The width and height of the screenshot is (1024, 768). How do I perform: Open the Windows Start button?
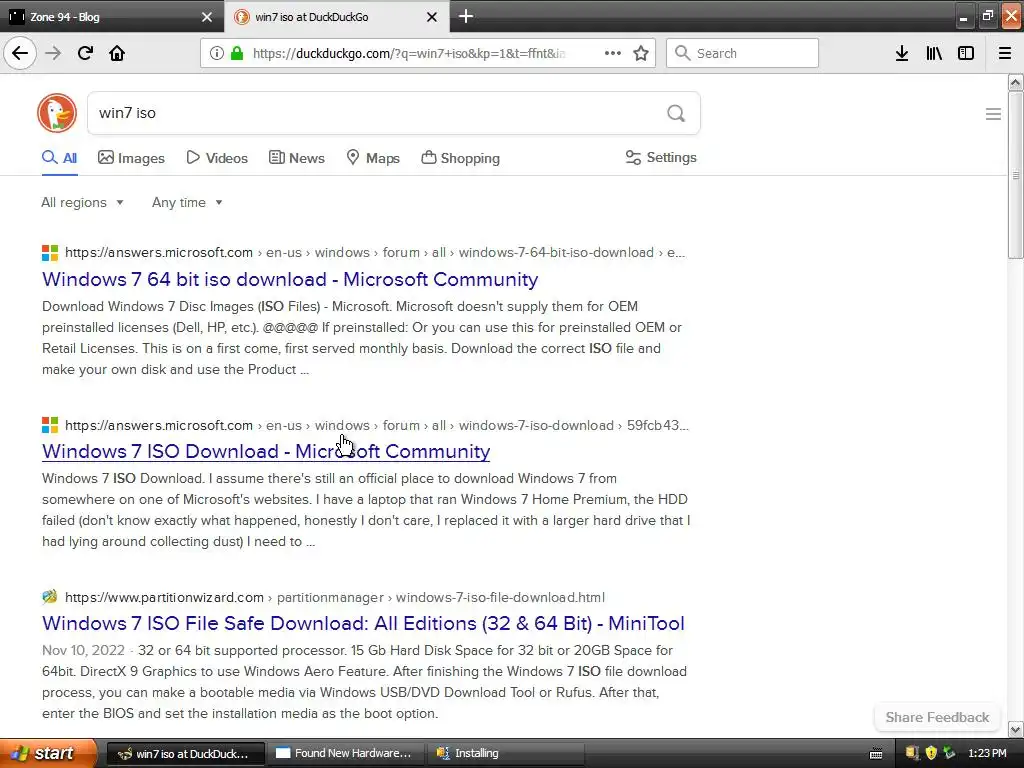coord(48,753)
